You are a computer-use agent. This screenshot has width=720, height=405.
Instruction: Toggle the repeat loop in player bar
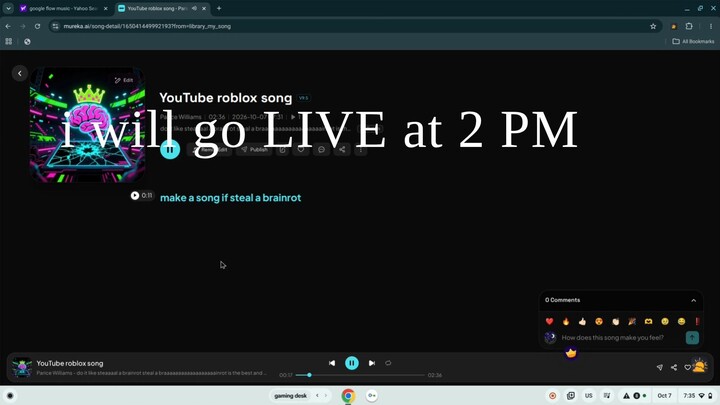388,363
